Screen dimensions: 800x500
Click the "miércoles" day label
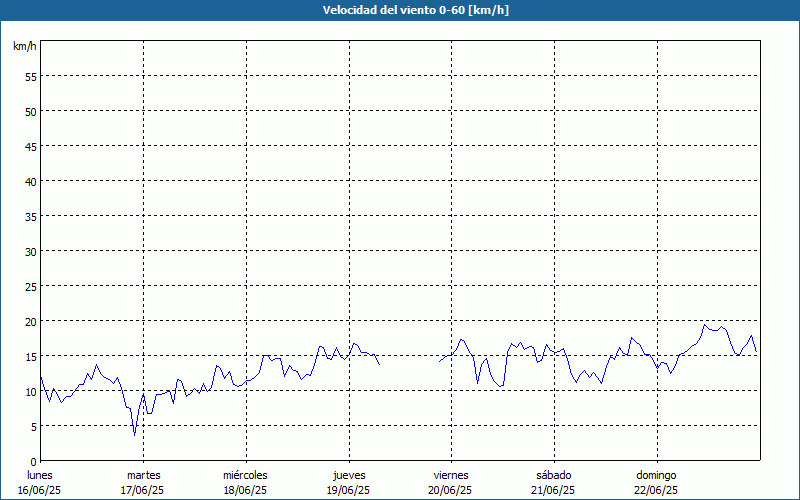click(x=245, y=475)
